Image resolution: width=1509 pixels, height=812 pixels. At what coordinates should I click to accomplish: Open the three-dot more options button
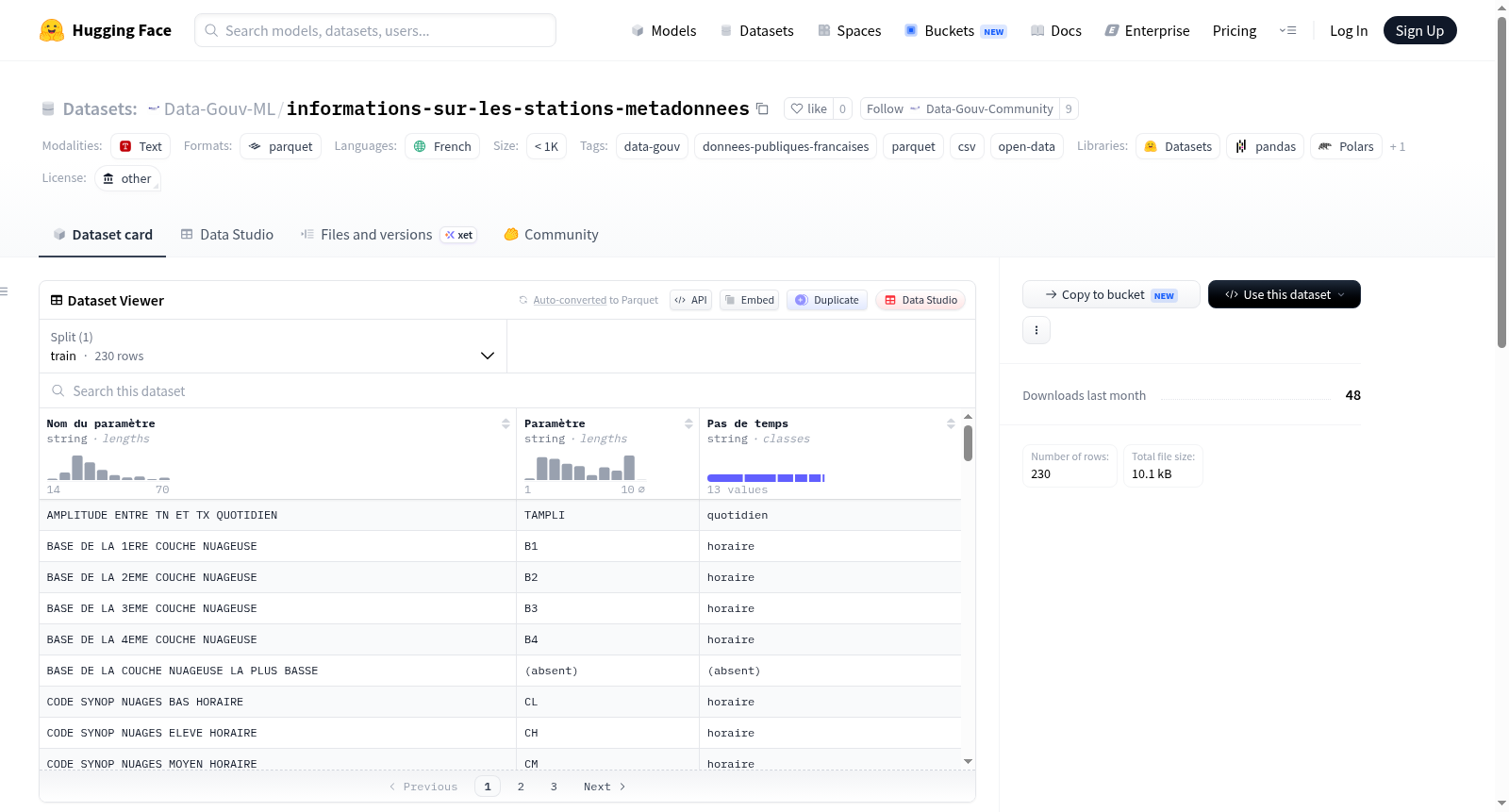[x=1036, y=330]
